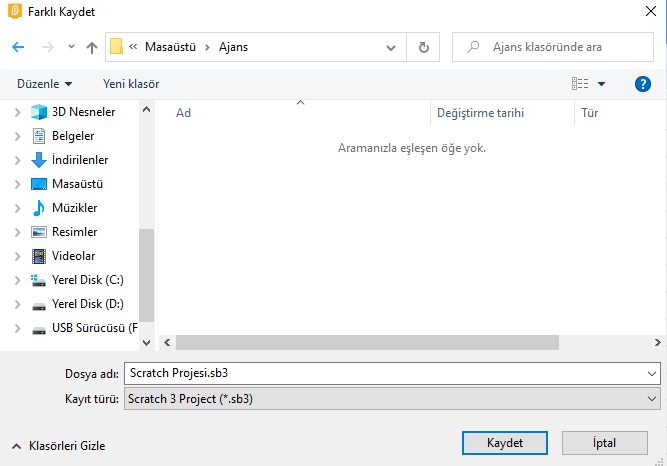This screenshot has width=667, height=466.
Task: Open Resimler folder in sidebar
Action: pos(74,232)
